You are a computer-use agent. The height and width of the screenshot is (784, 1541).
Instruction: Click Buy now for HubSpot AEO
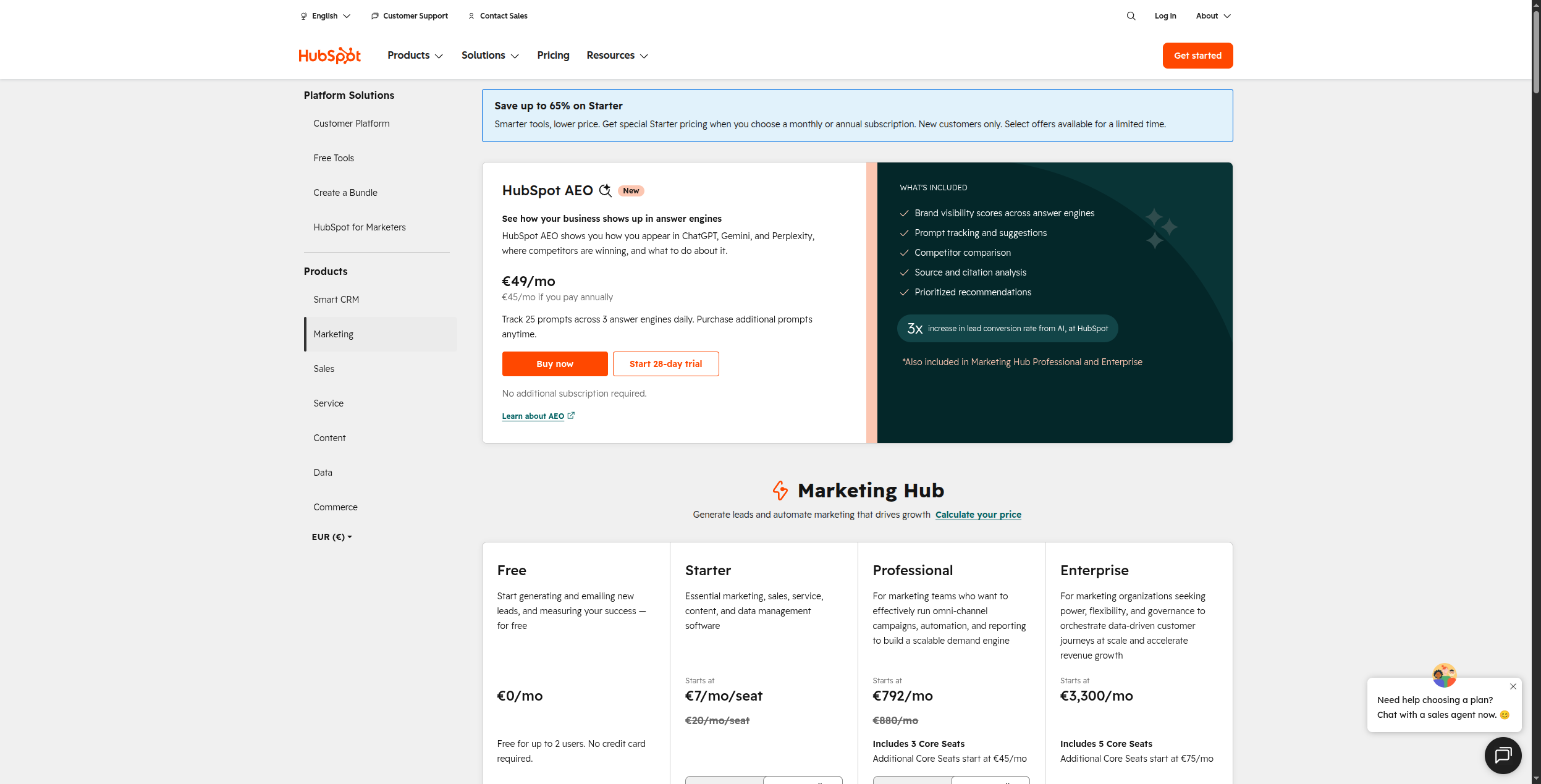click(x=555, y=364)
